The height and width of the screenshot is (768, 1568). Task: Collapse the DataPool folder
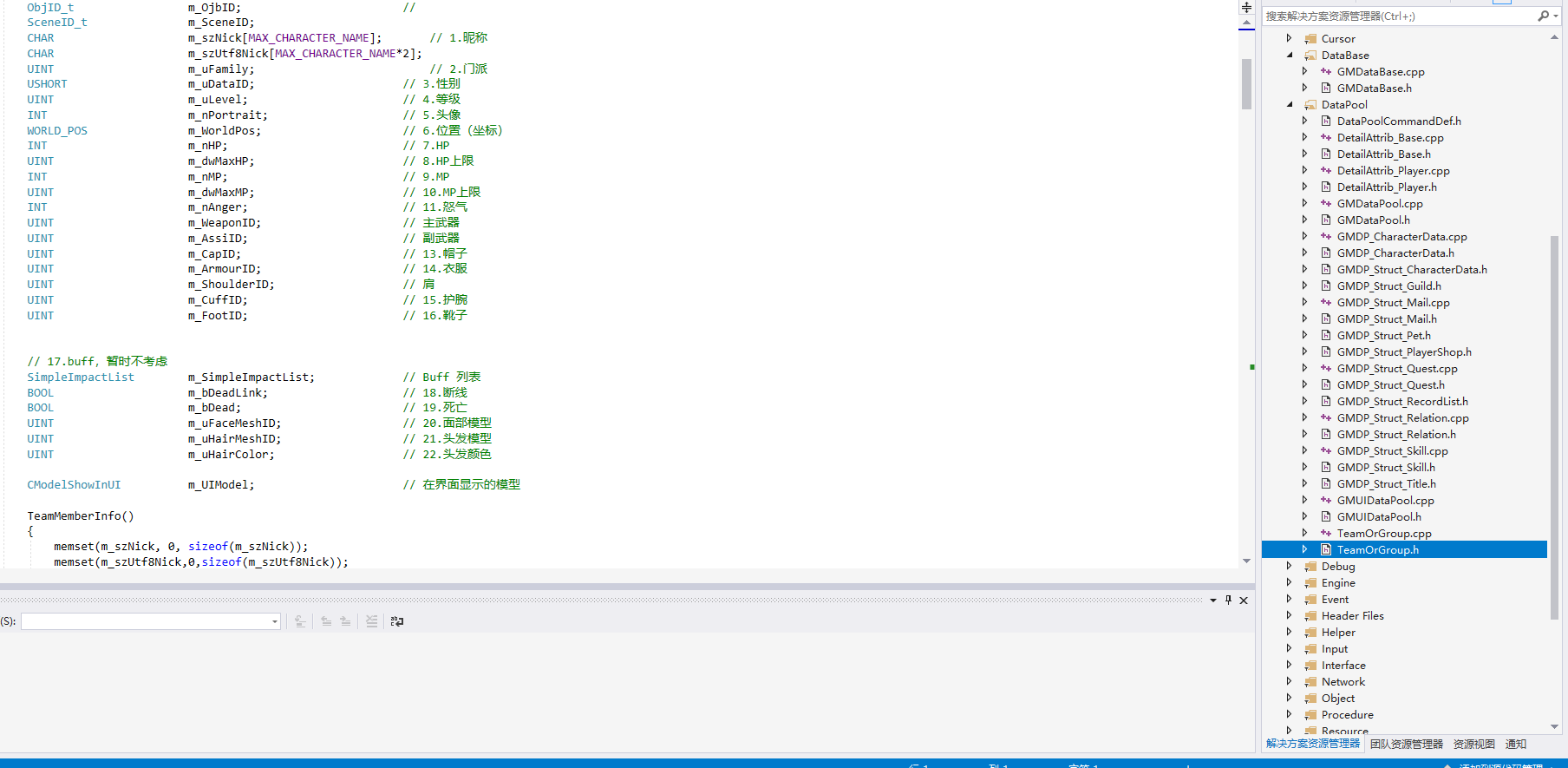pos(1290,105)
